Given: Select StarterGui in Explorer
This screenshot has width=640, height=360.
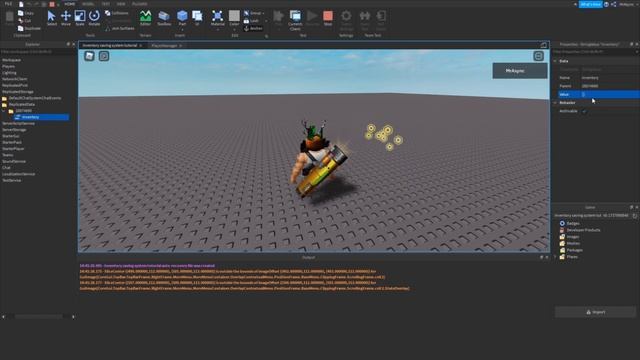Looking at the screenshot, I should [x=11, y=136].
